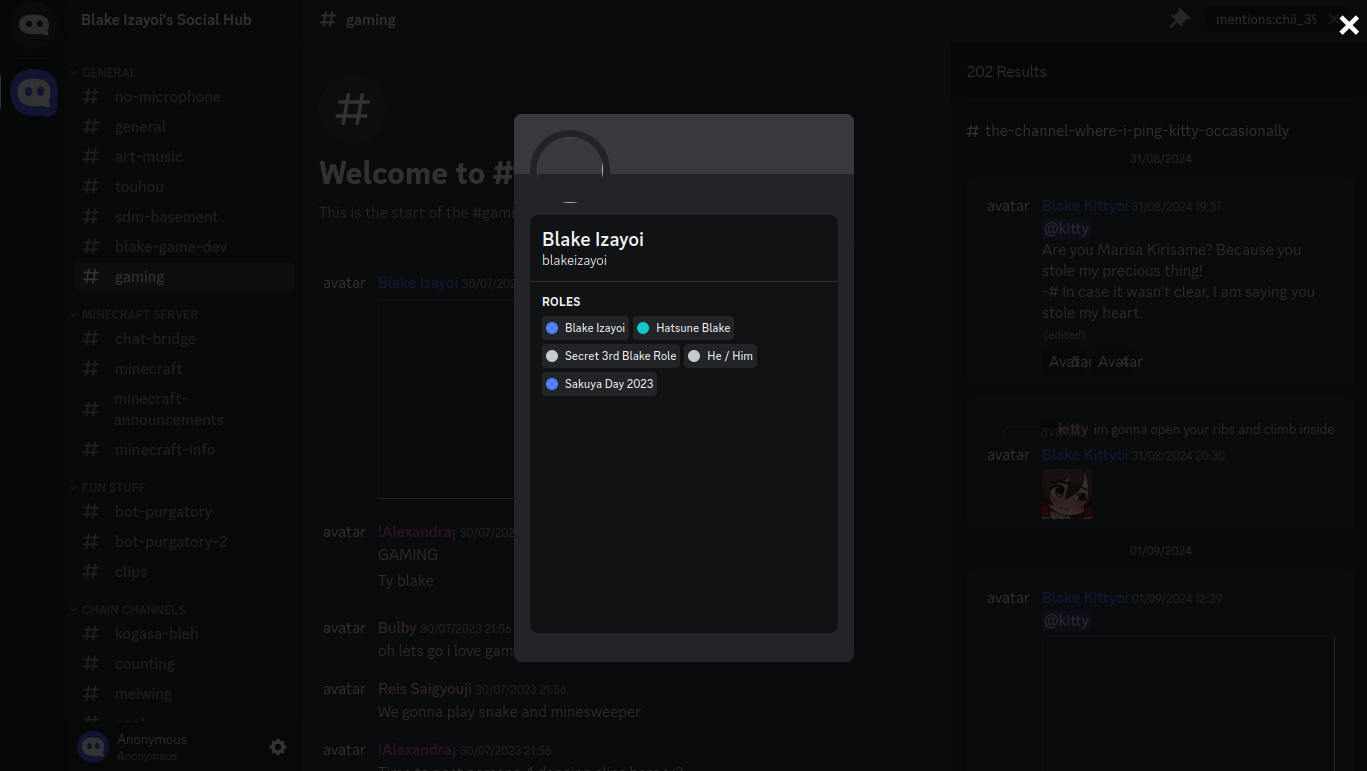The width and height of the screenshot is (1367, 771).
Task: Click He / Him grey color dot
Action: click(x=694, y=356)
